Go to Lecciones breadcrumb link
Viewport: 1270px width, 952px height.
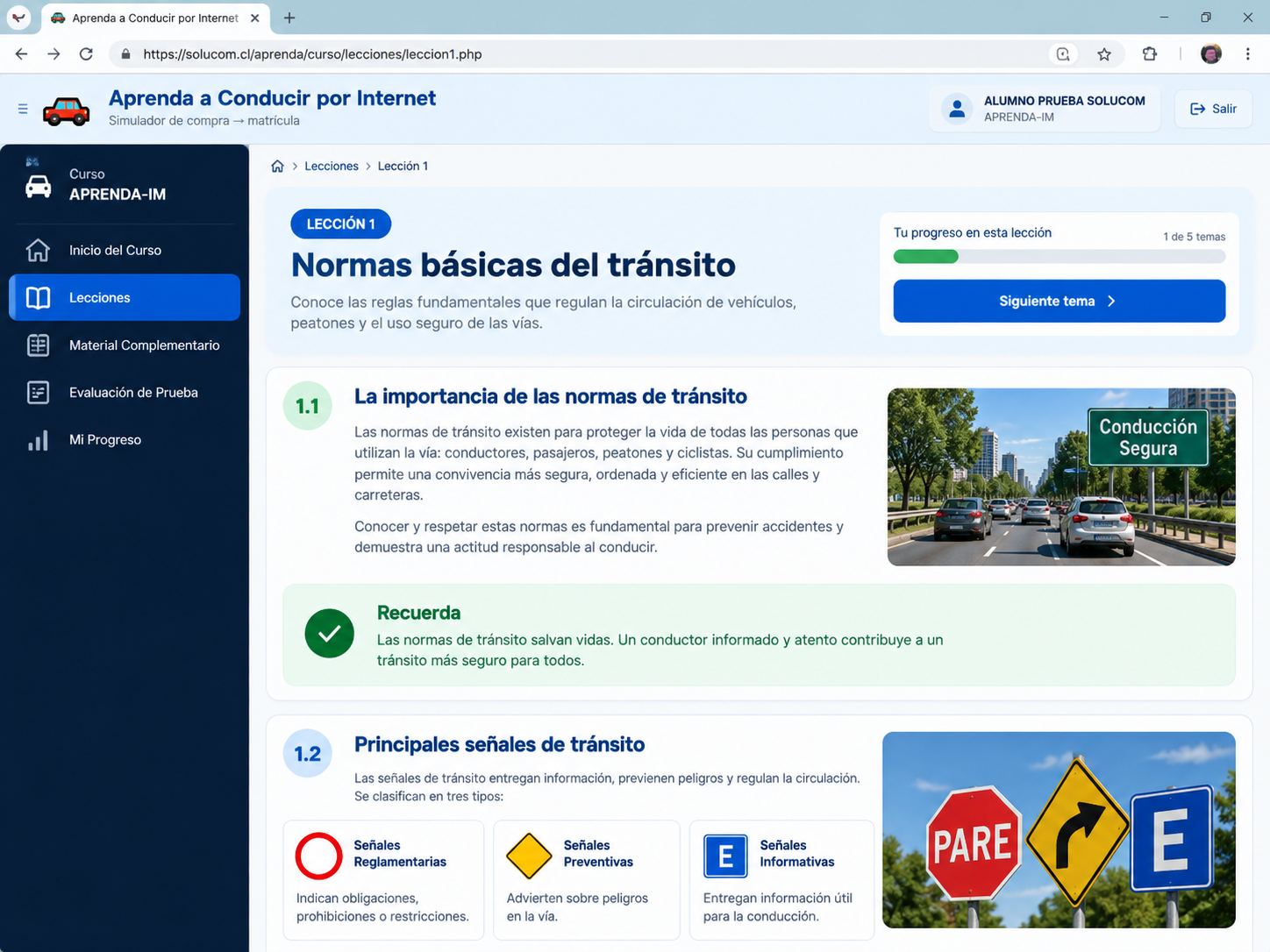pos(332,166)
